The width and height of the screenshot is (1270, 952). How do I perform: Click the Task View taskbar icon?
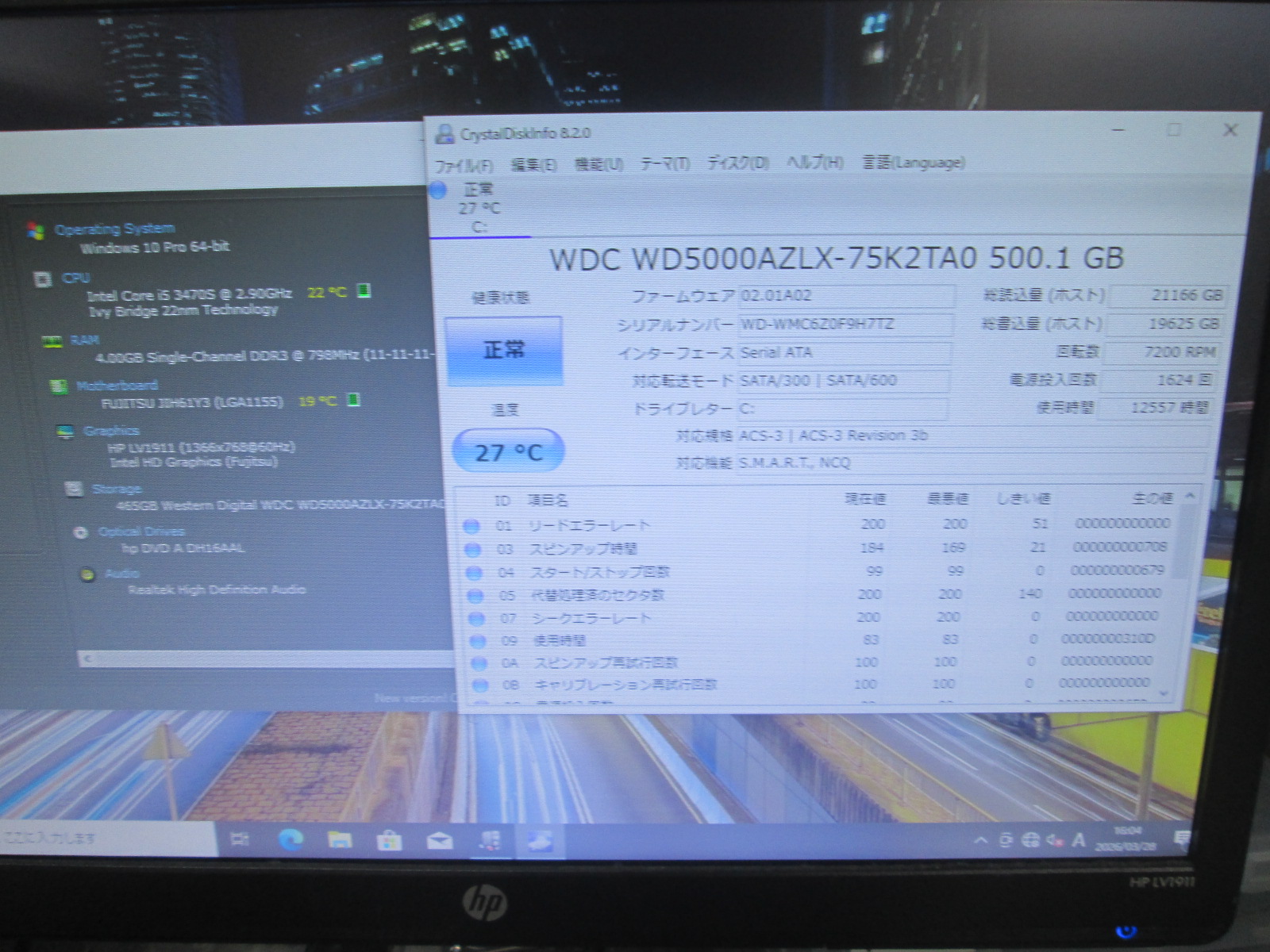click(x=239, y=839)
